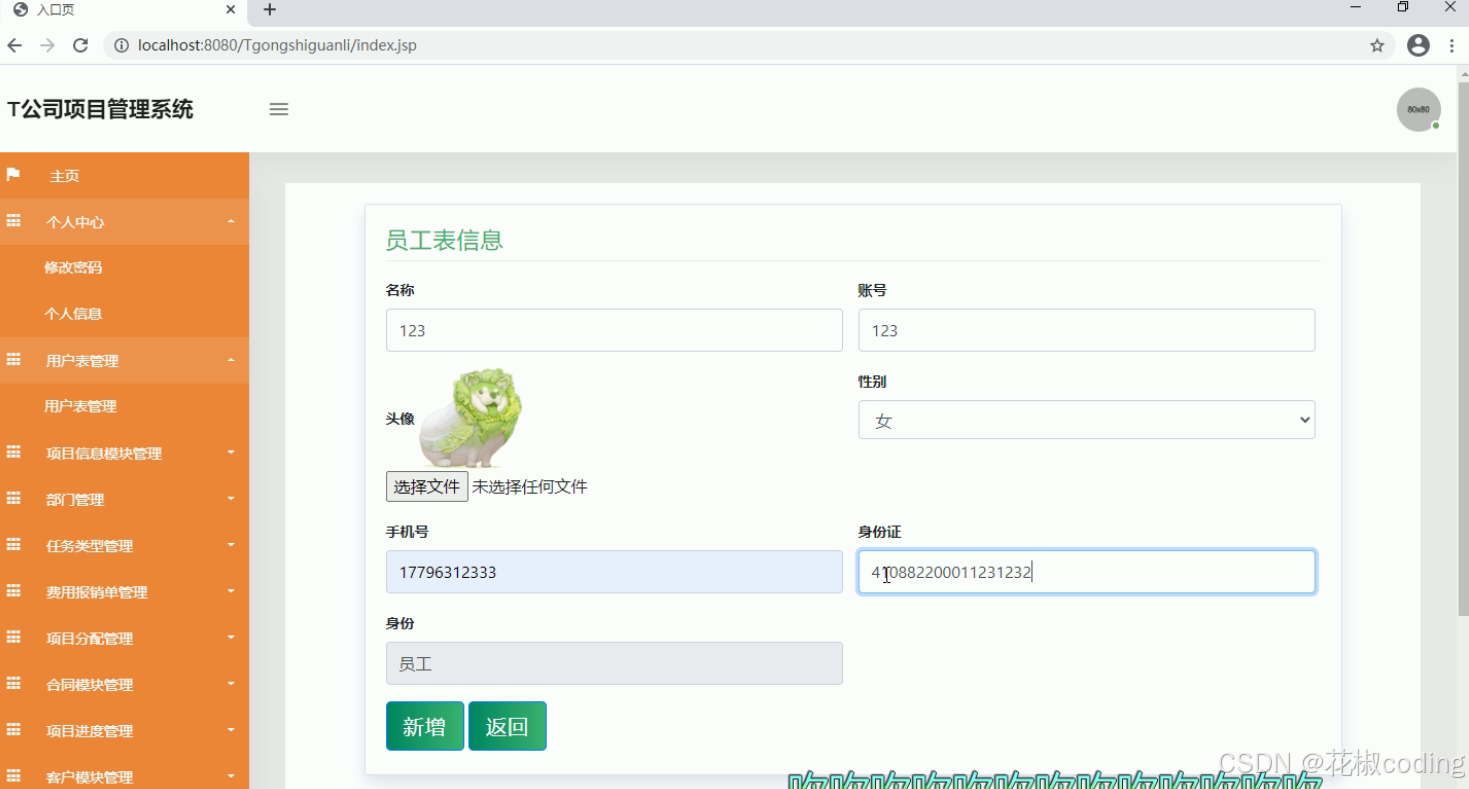Click the icon beside 项目进度管理
This screenshot has height=789, width=1469.
(14, 730)
